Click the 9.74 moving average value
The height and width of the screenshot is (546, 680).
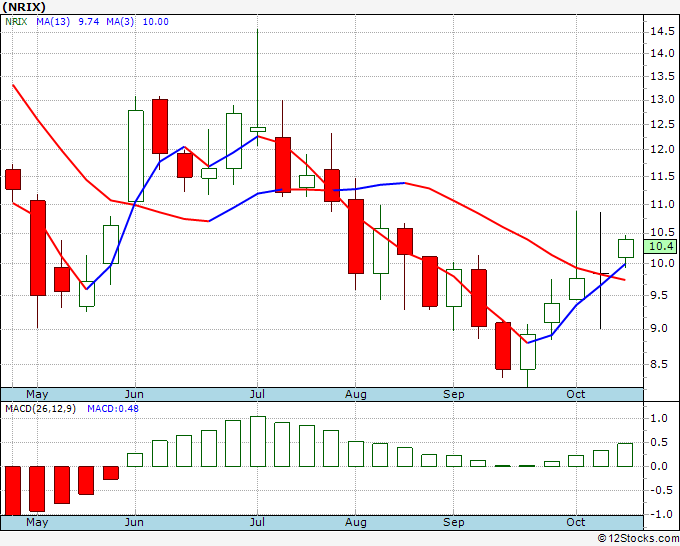pos(88,22)
